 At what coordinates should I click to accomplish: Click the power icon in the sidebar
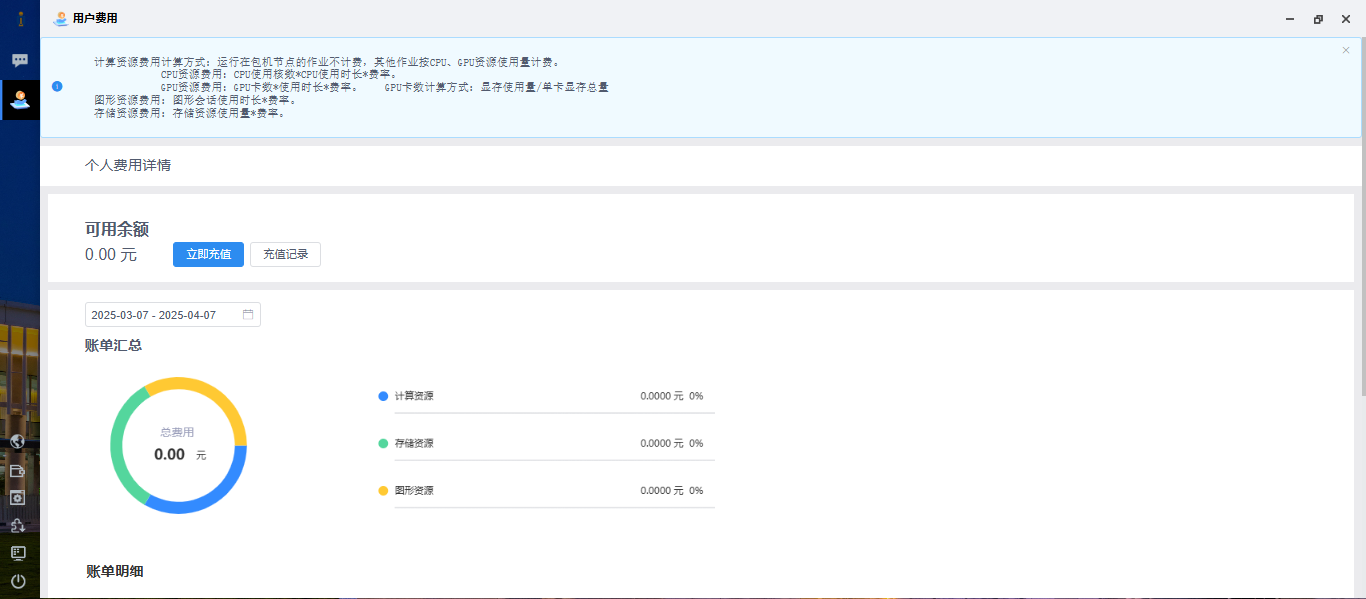coord(18,581)
